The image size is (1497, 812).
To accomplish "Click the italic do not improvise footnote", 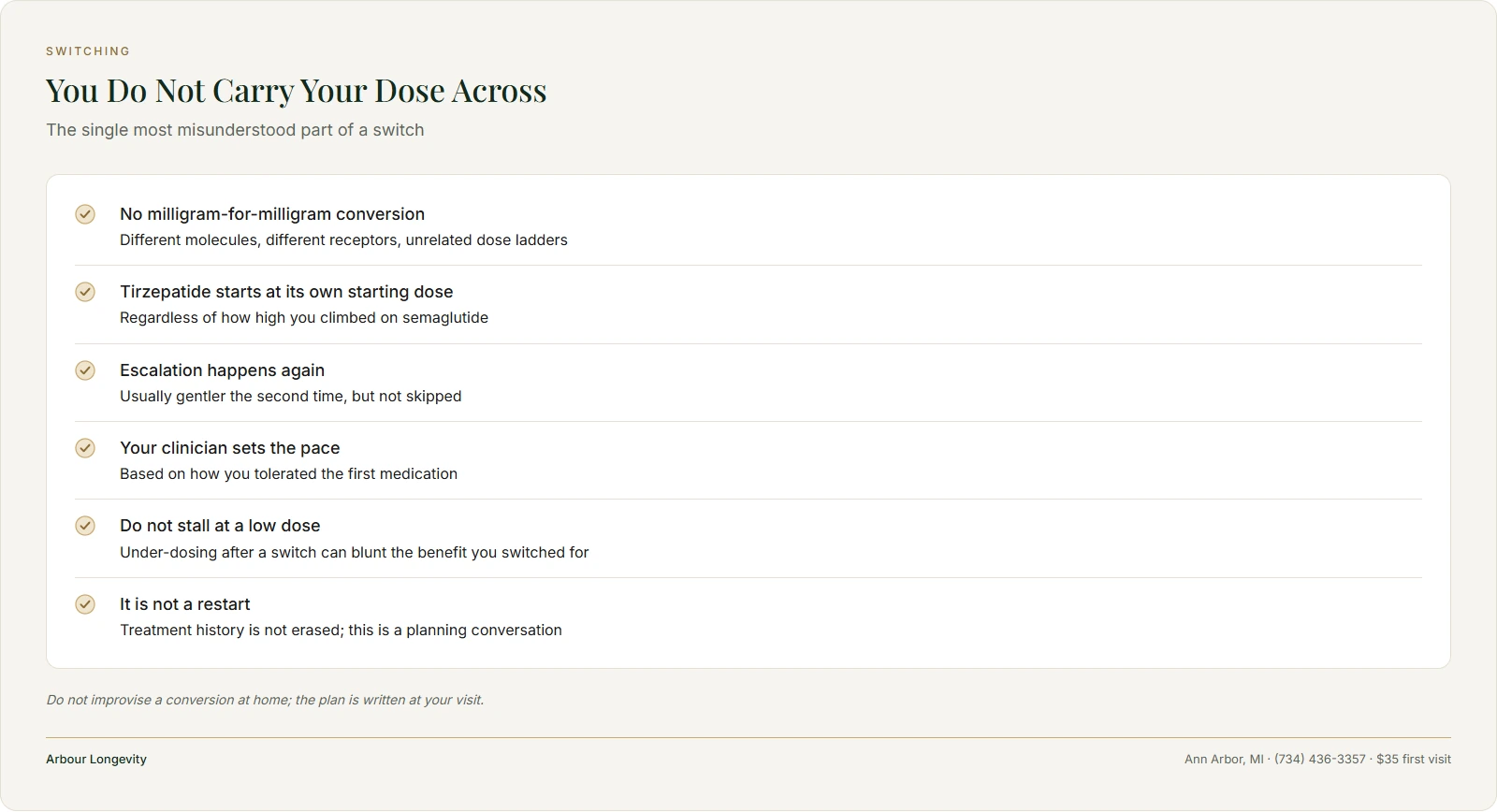I will tap(265, 700).
